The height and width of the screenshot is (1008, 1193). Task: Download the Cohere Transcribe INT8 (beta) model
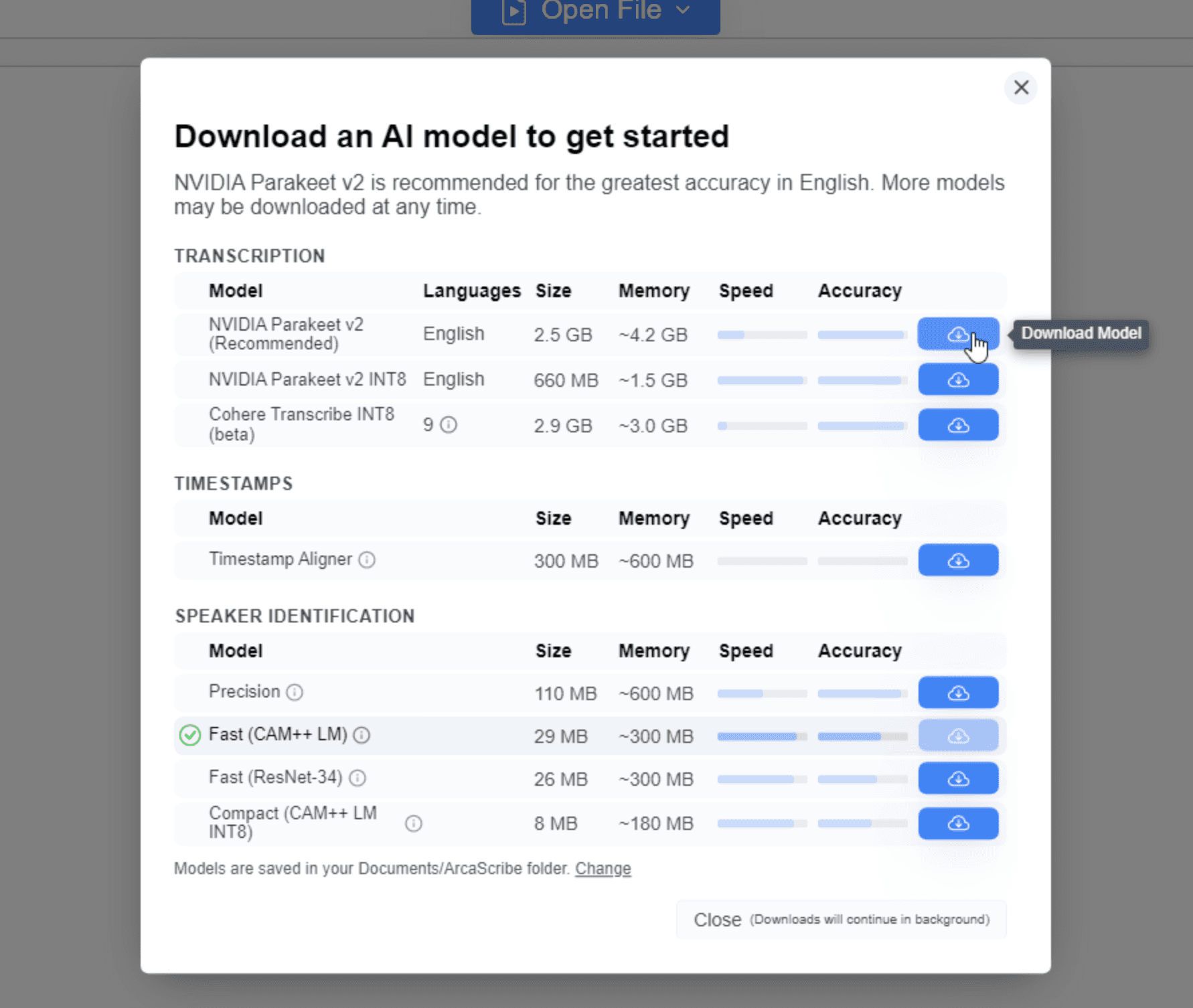tap(958, 425)
